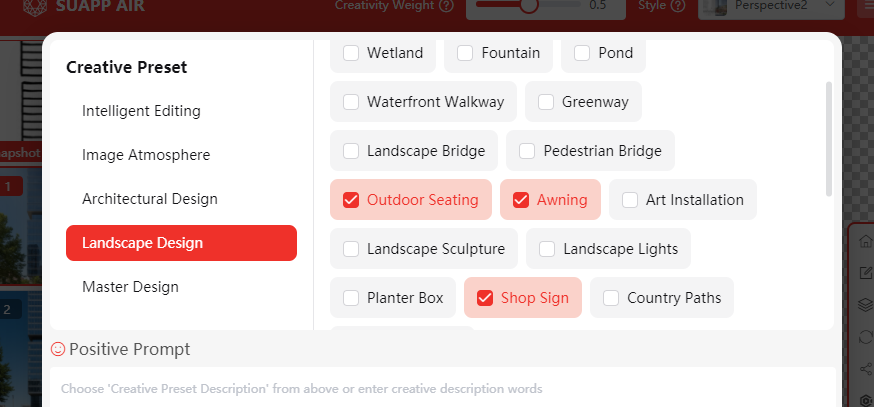The image size is (874, 407).
Task: Click the circular refresh icon
Action: [x=866, y=337]
